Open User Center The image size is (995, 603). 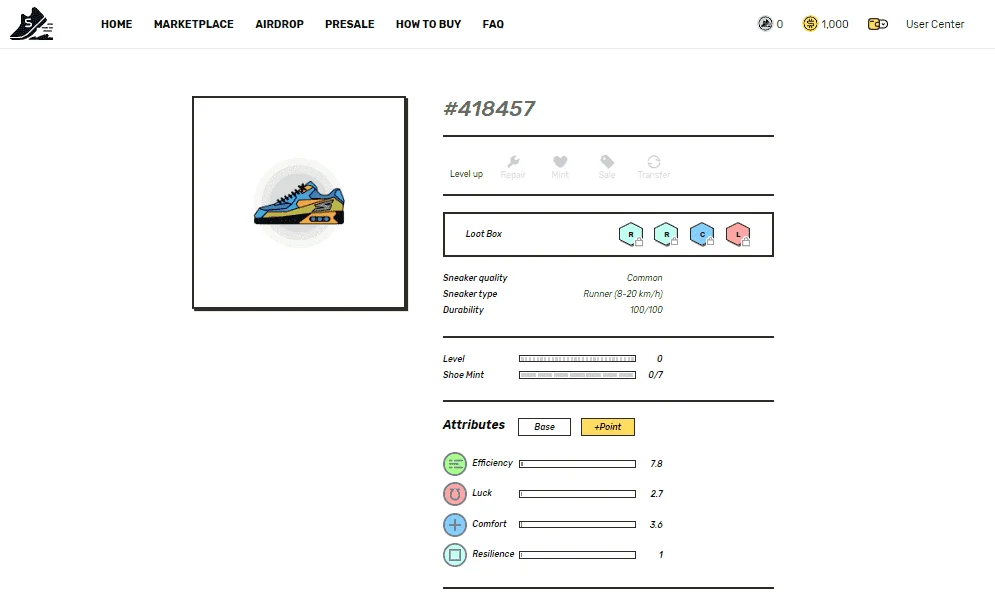[935, 24]
